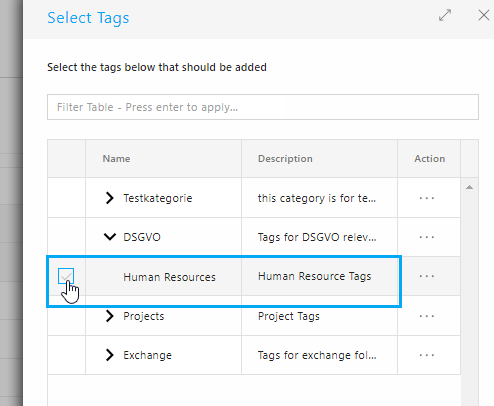Viewport: 494px width, 406px height.
Task: Open action menu for DSGVO row
Action: [x=427, y=237]
